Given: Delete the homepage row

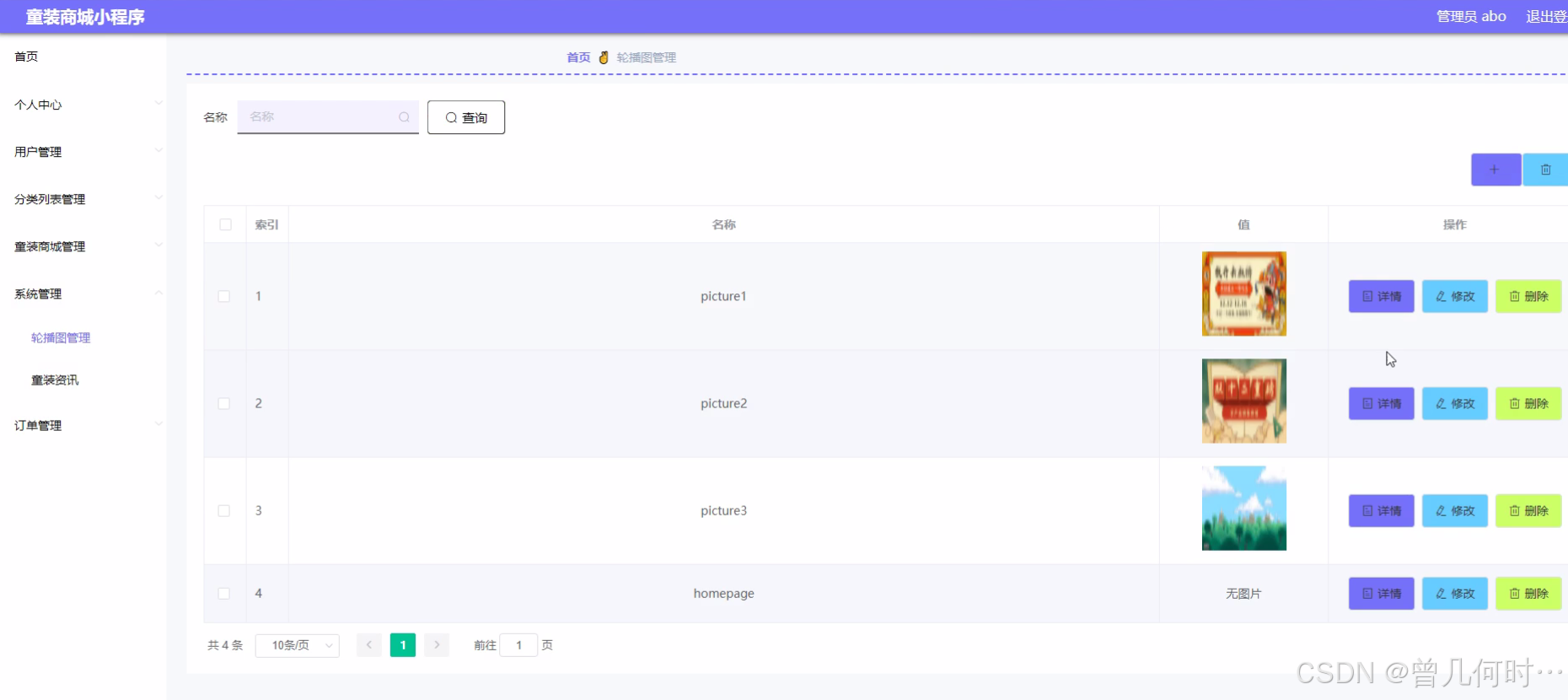Looking at the screenshot, I should (1528, 593).
